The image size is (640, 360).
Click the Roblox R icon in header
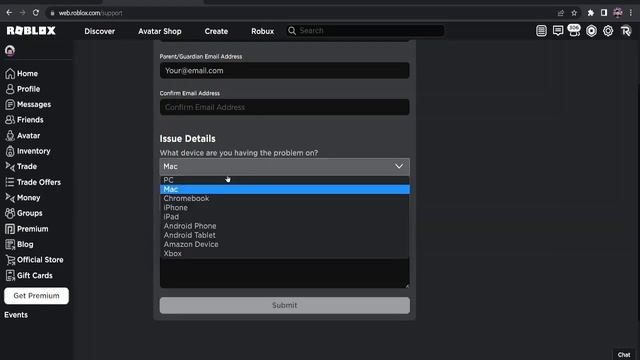tap(626, 31)
